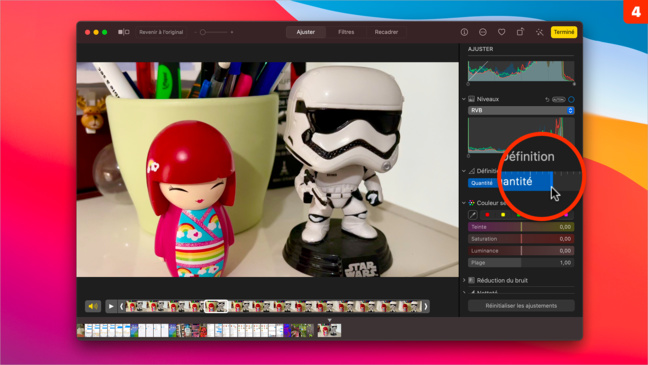Click the Définition triangle section icon
This screenshot has width=648, height=365.
(472, 171)
